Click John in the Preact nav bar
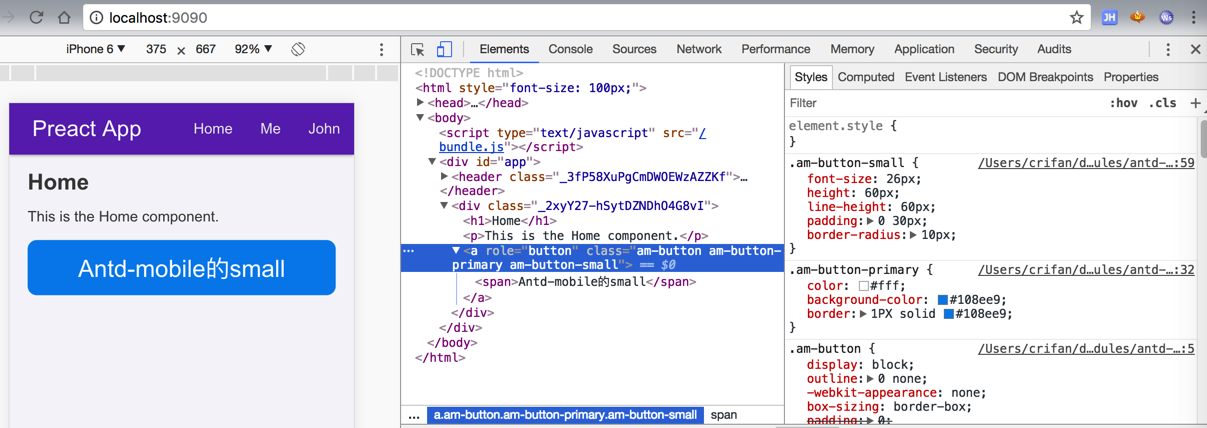The width and height of the screenshot is (1207, 428). coord(324,128)
